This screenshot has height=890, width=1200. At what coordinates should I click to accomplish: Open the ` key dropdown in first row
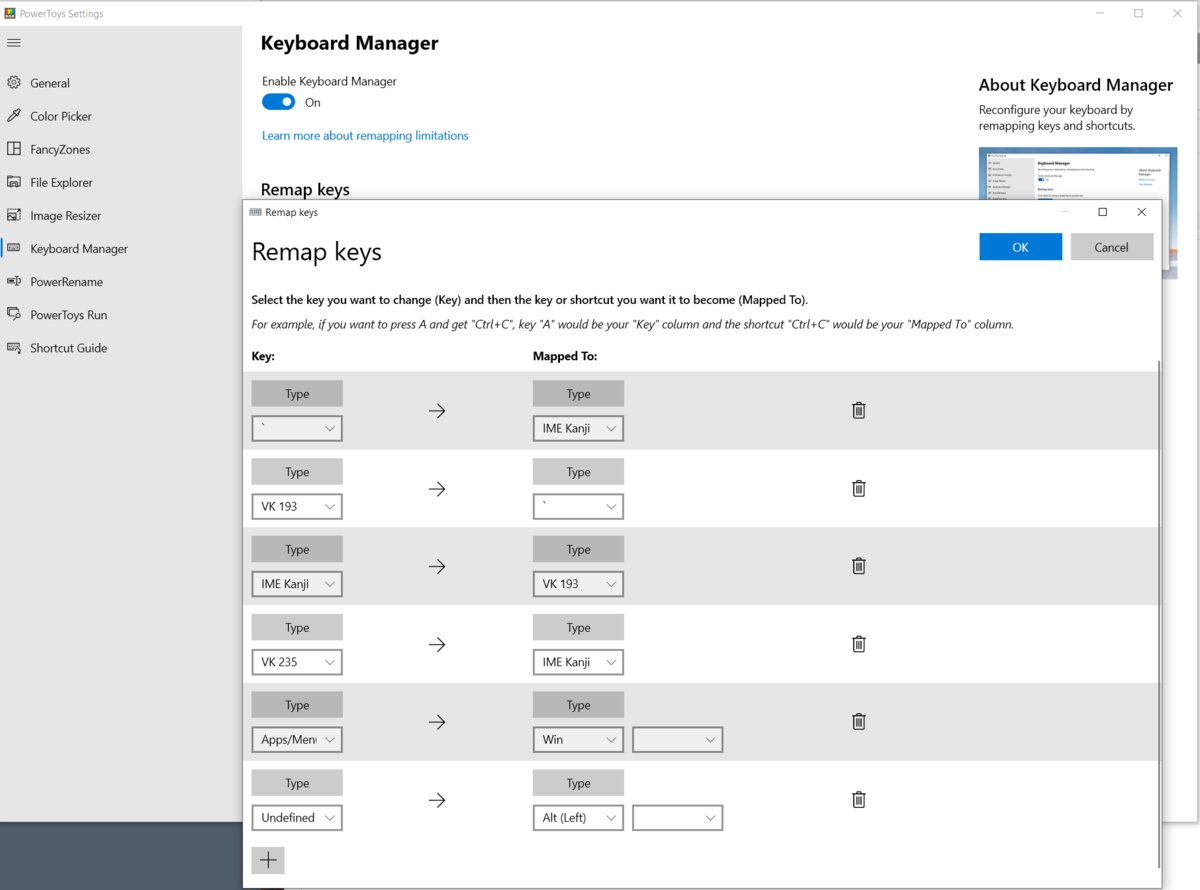(x=297, y=428)
